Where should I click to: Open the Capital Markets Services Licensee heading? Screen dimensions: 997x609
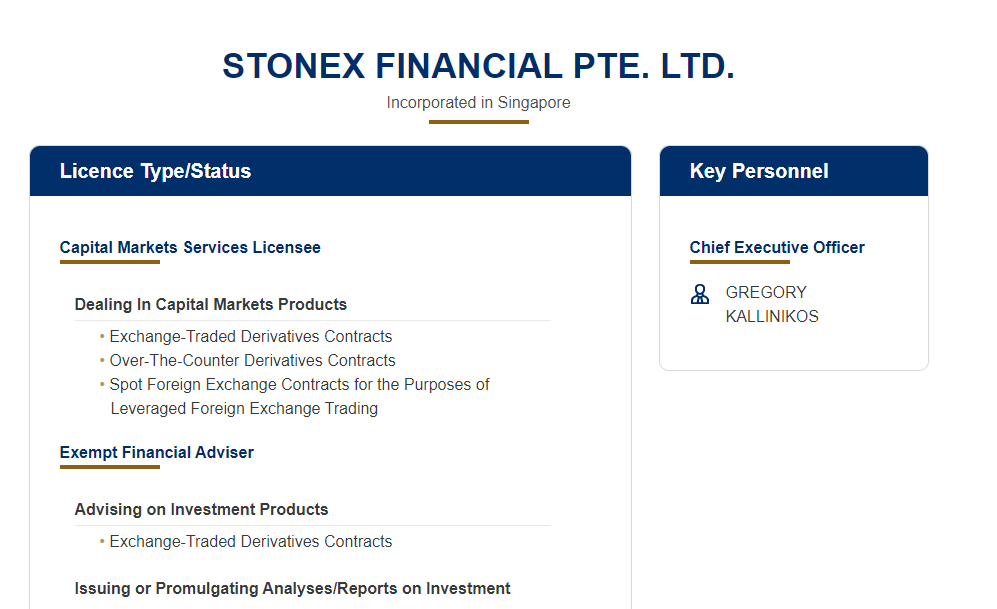(190, 247)
